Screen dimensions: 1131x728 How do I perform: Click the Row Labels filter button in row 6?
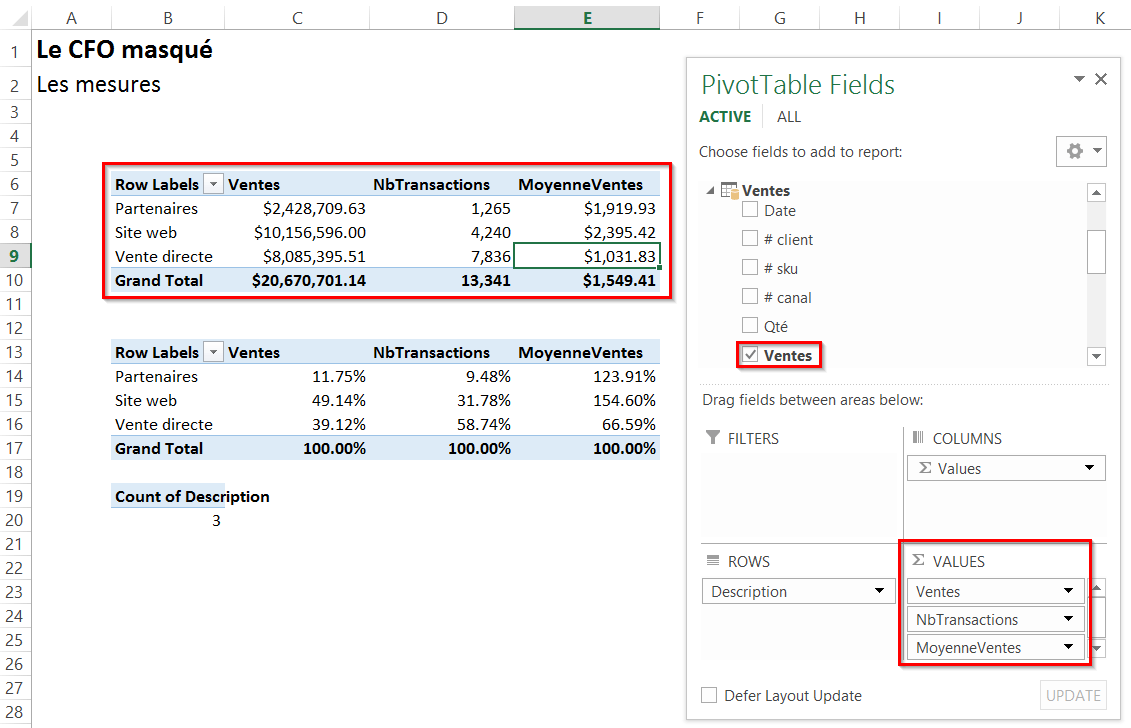[213, 184]
